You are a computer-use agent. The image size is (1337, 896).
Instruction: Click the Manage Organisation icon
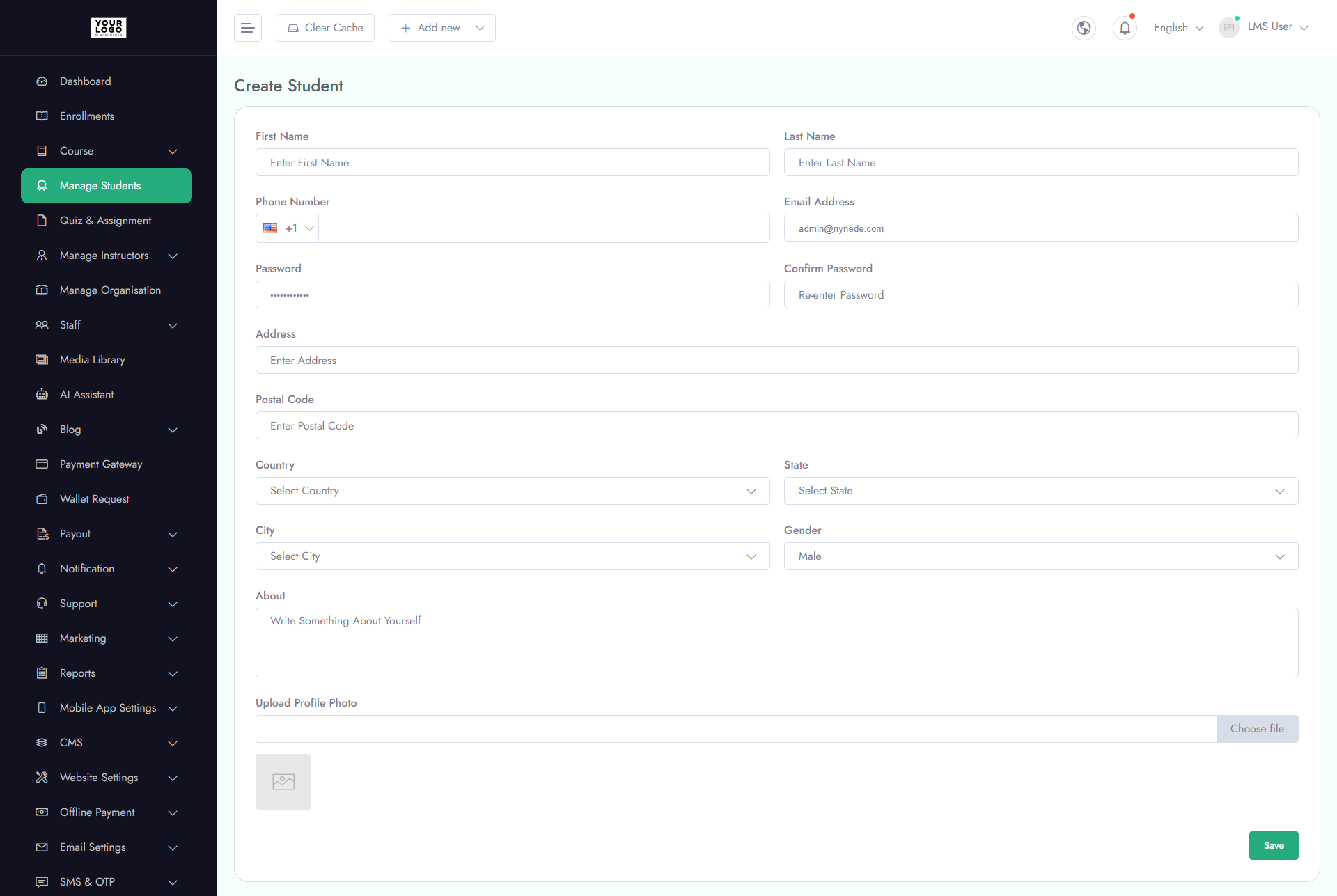coord(42,290)
